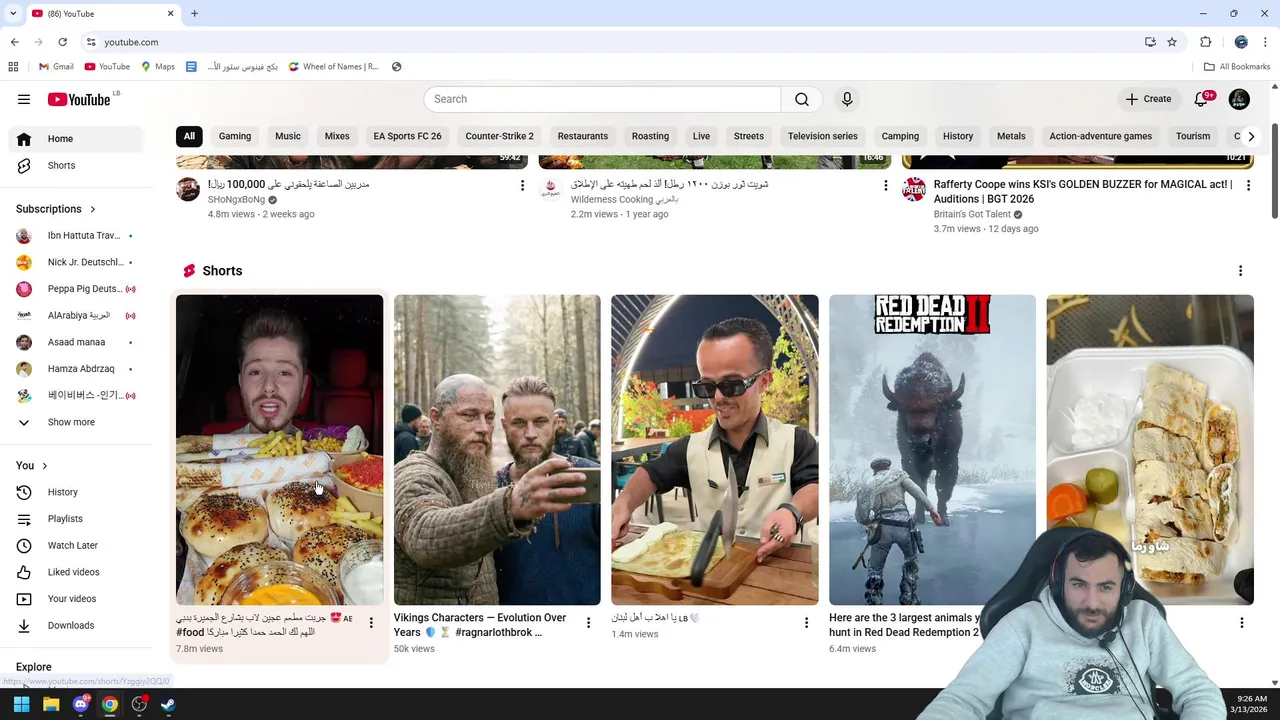Select the Camping filter chip
The height and width of the screenshot is (720, 1280).
tap(900, 136)
